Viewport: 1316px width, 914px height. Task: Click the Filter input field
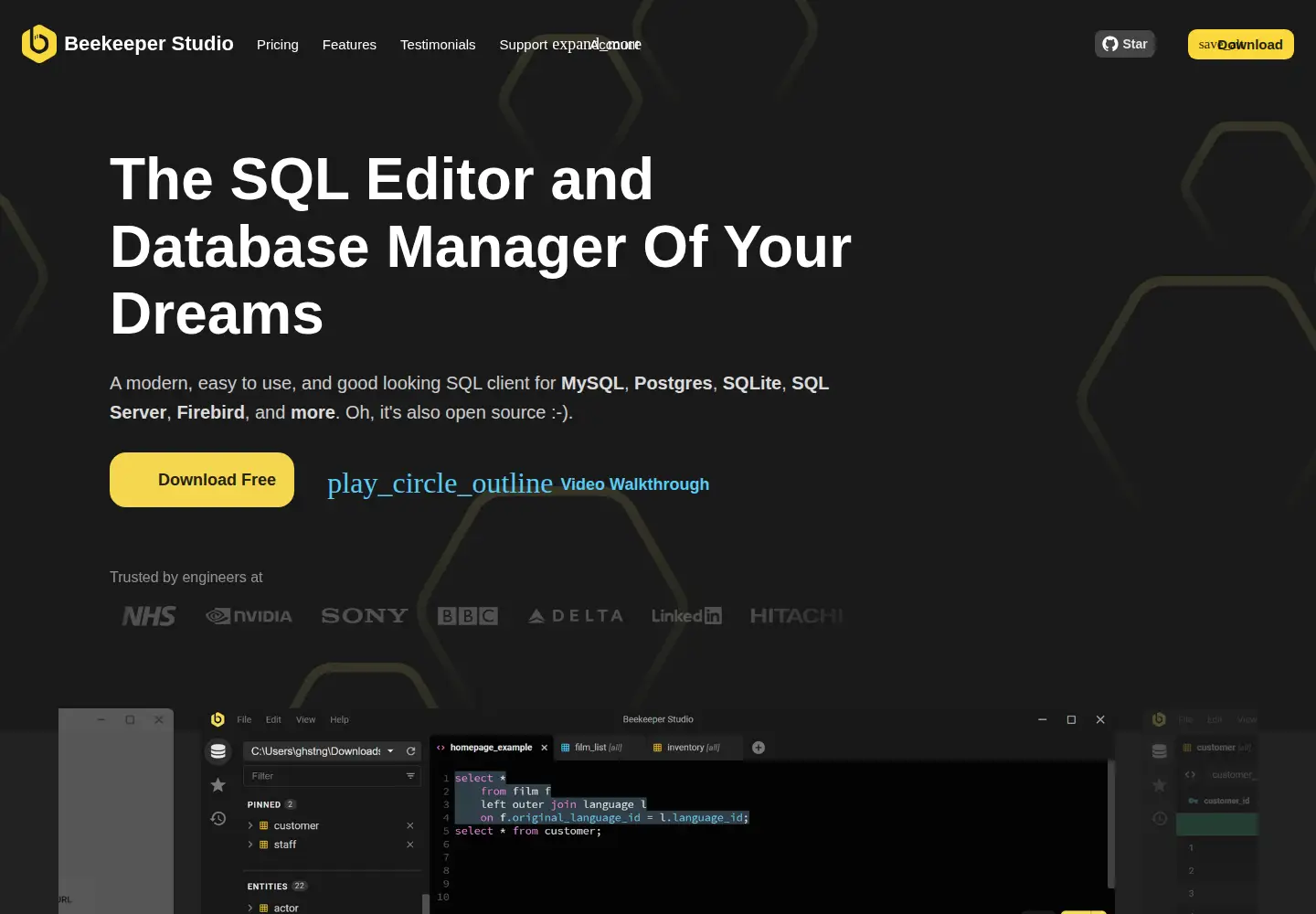click(332, 776)
